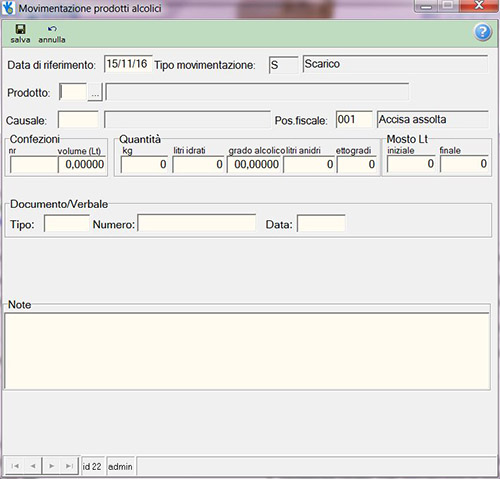This screenshot has width=500, height=479.
Task: Open product lookup with ellipsis button
Action: tap(95, 92)
